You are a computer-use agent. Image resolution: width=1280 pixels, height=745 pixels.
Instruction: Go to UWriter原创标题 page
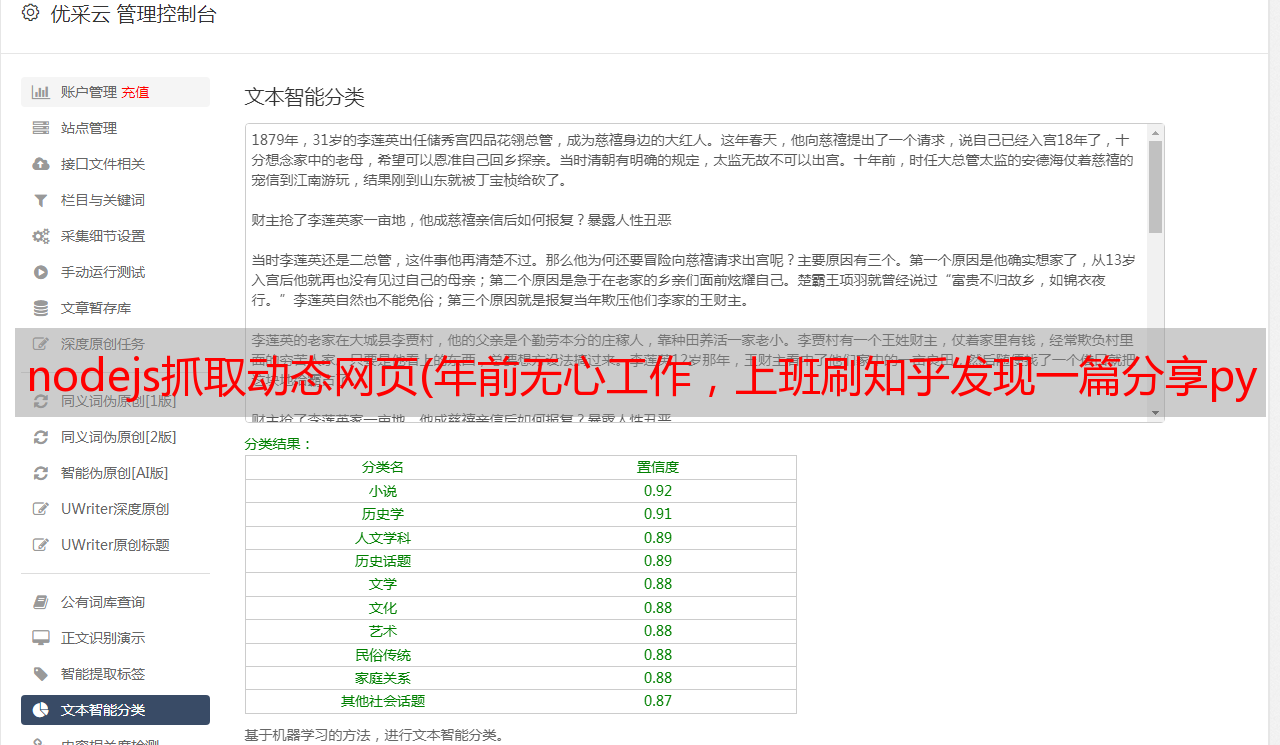pyautogui.click(x=115, y=545)
